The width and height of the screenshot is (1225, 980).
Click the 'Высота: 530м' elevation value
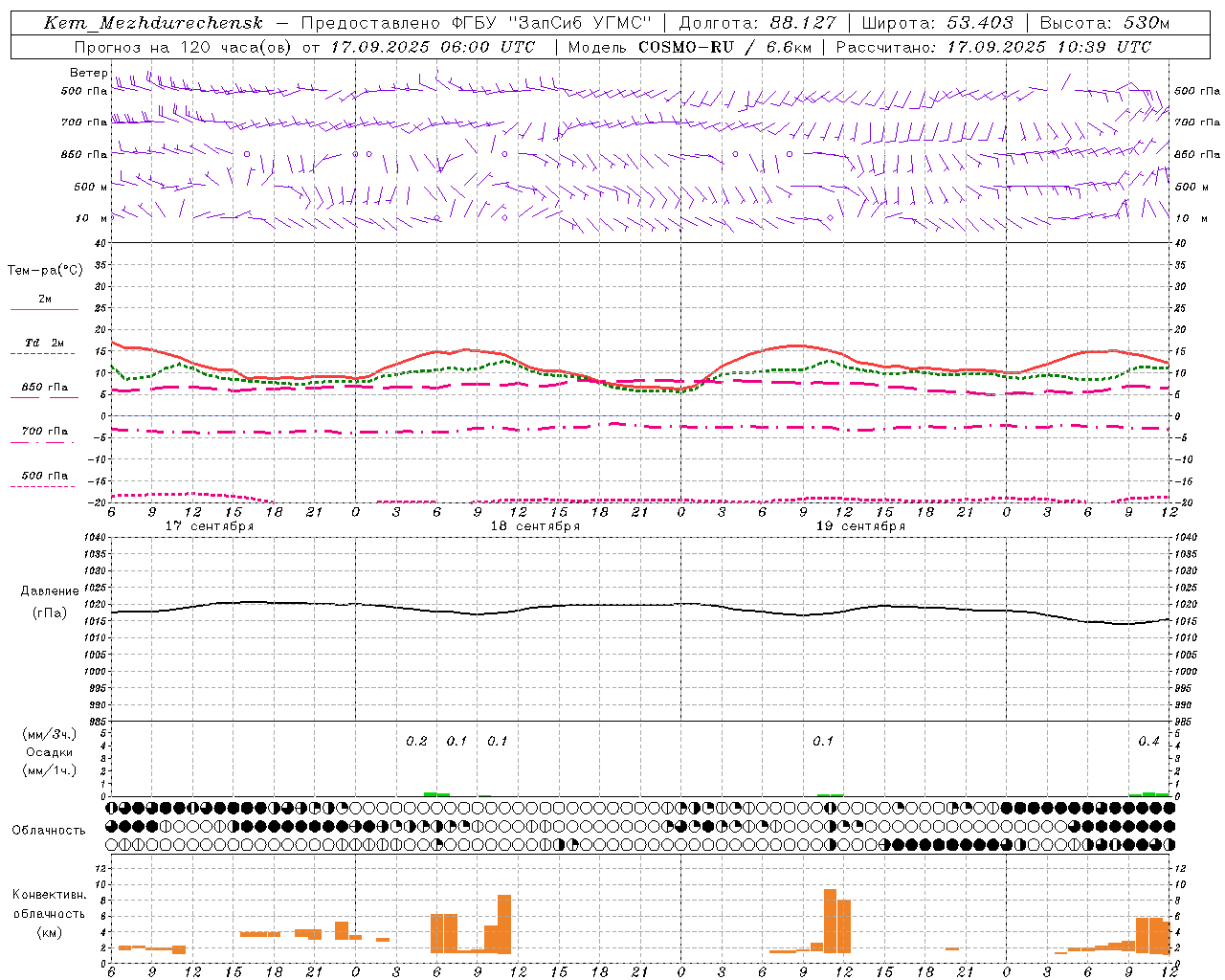[x=1104, y=23]
